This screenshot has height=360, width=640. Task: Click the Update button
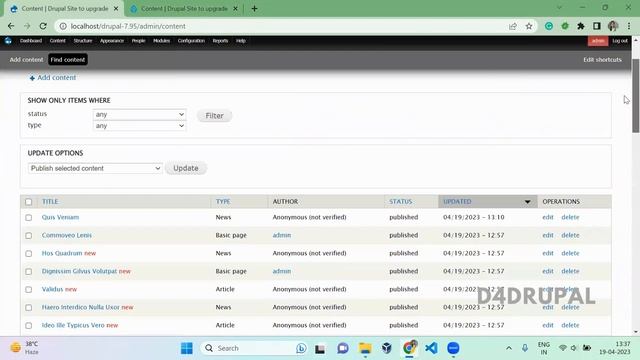click(186, 168)
